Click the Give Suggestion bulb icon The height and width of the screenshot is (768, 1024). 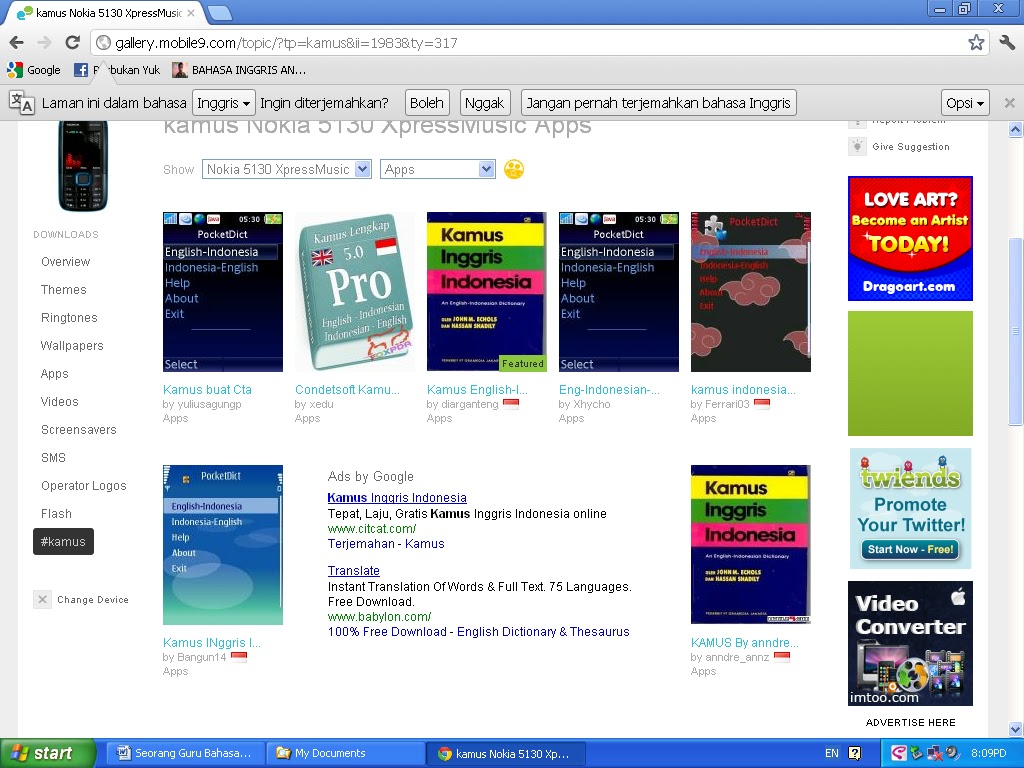[x=857, y=146]
